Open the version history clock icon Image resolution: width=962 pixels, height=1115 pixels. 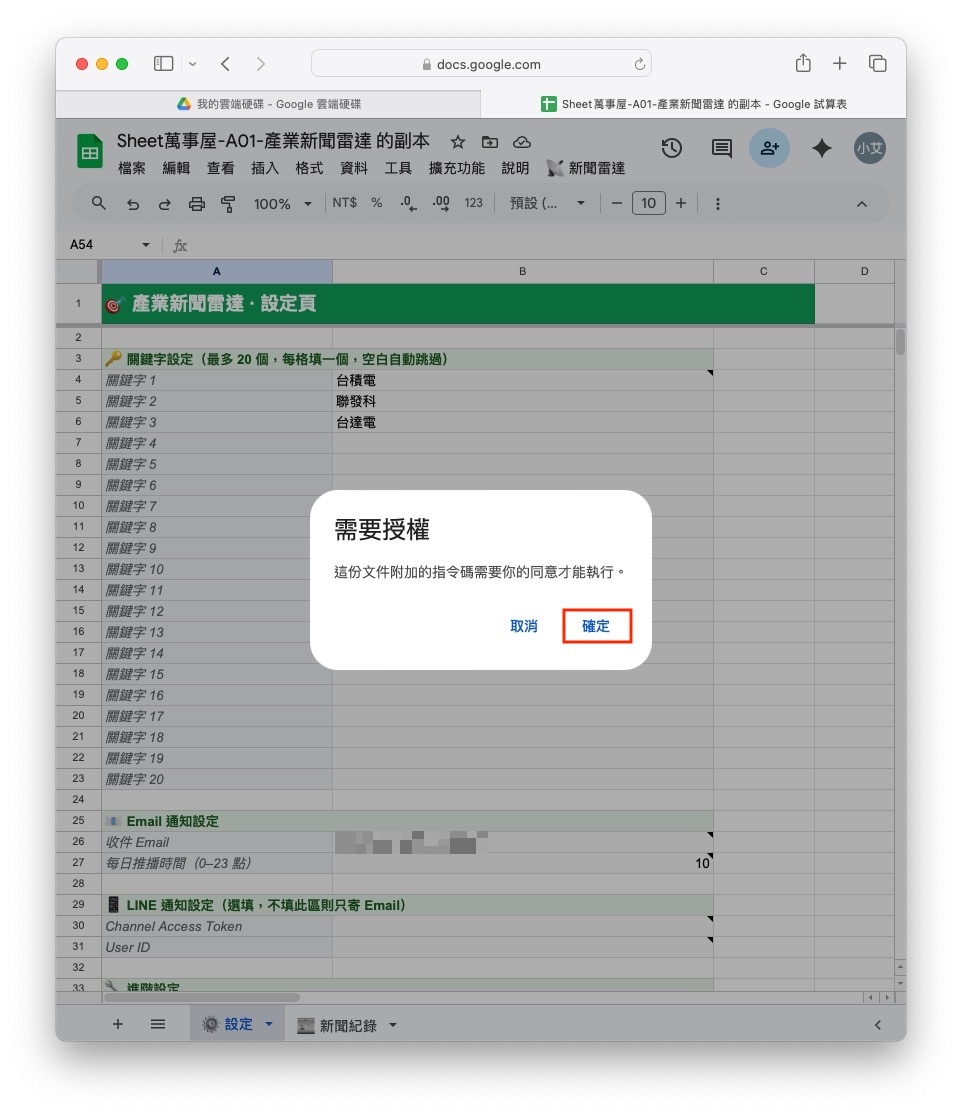tap(672, 148)
